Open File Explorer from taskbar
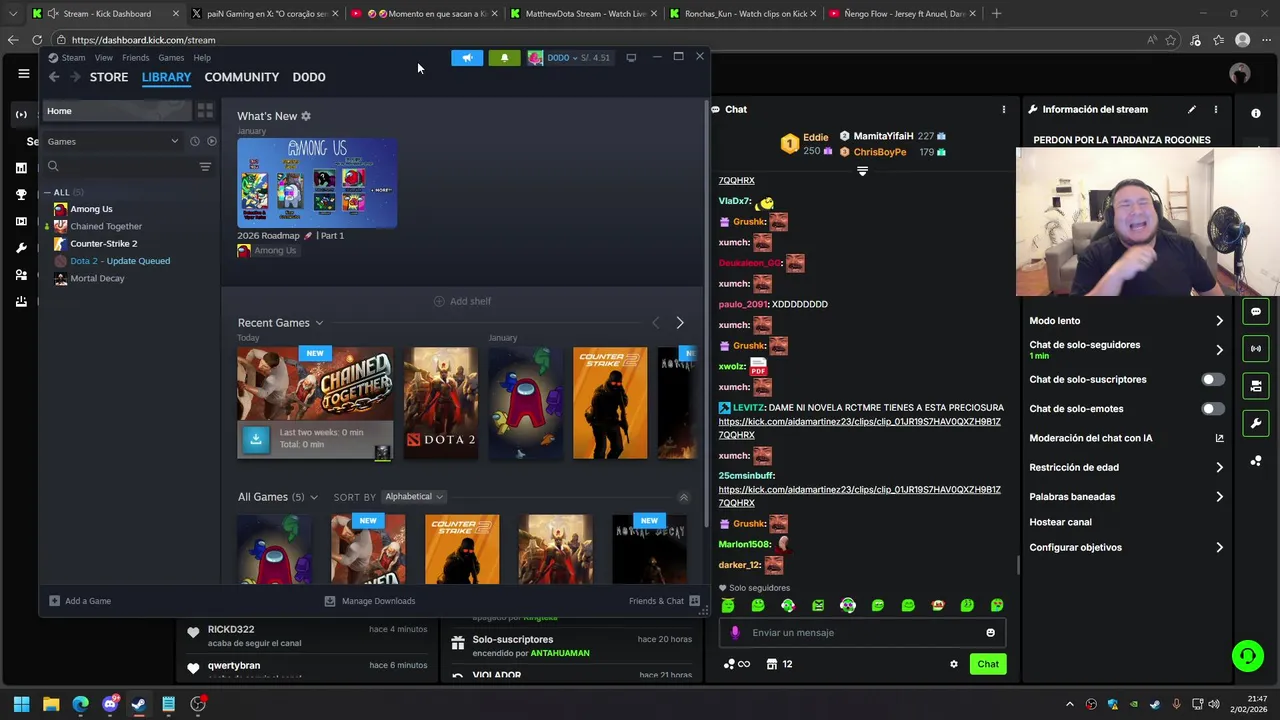 (51, 704)
